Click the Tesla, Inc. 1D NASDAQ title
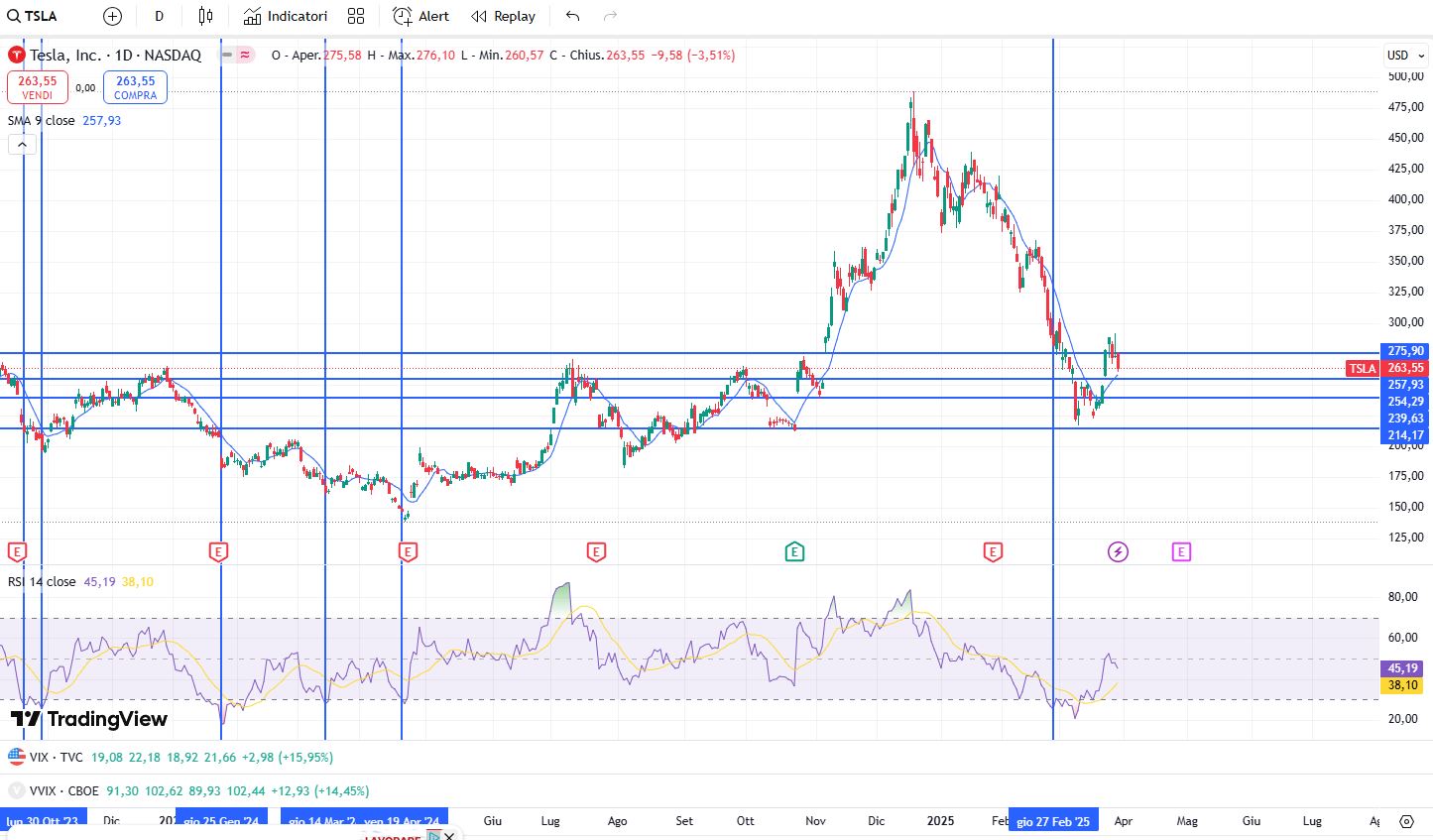Image resolution: width=1433 pixels, height=840 pixels. [x=115, y=56]
